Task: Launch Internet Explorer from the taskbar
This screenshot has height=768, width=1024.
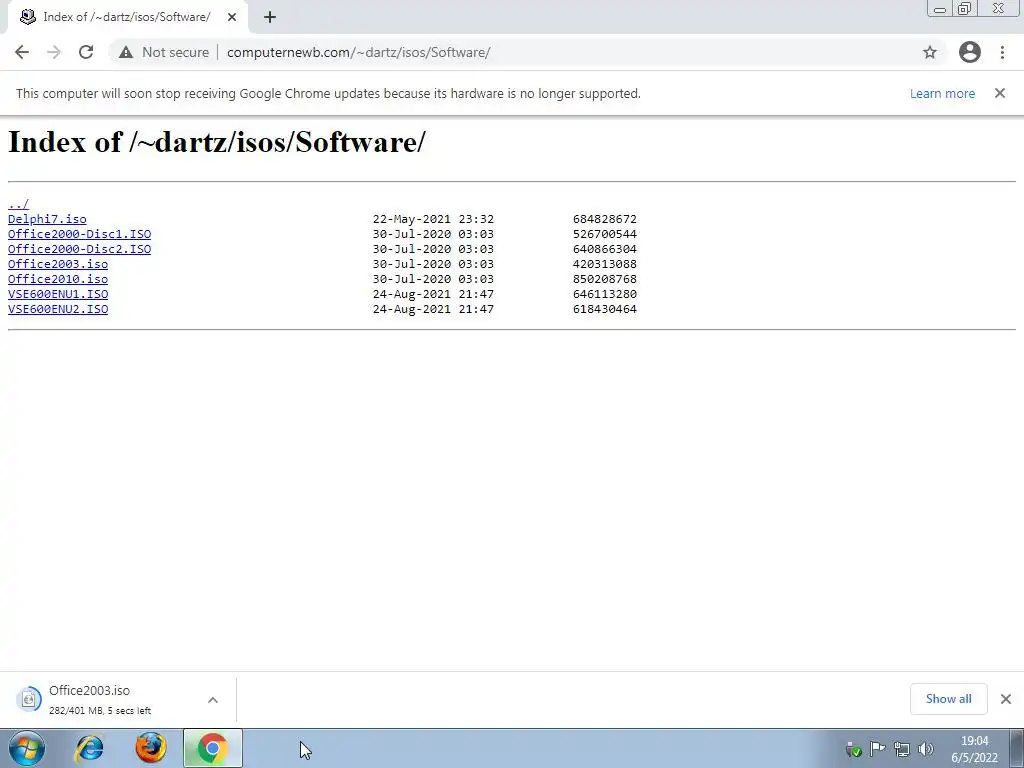Action: click(89, 748)
